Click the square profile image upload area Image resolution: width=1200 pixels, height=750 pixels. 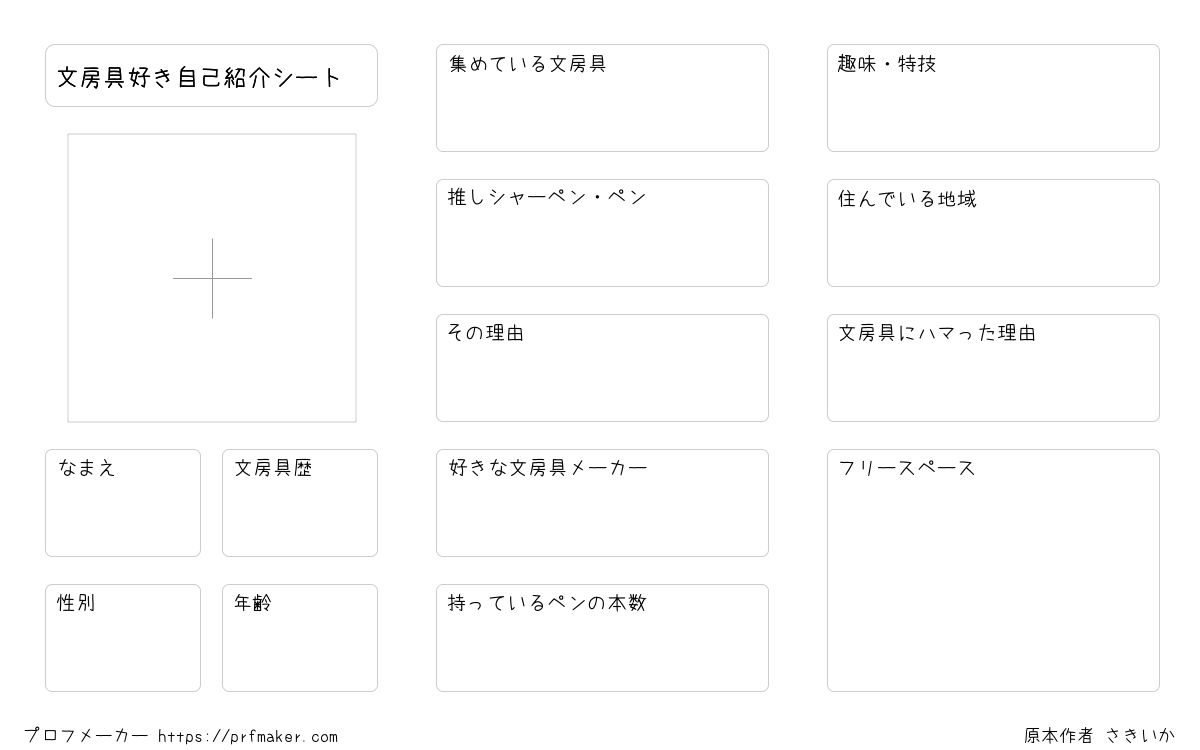coord(212,278)
